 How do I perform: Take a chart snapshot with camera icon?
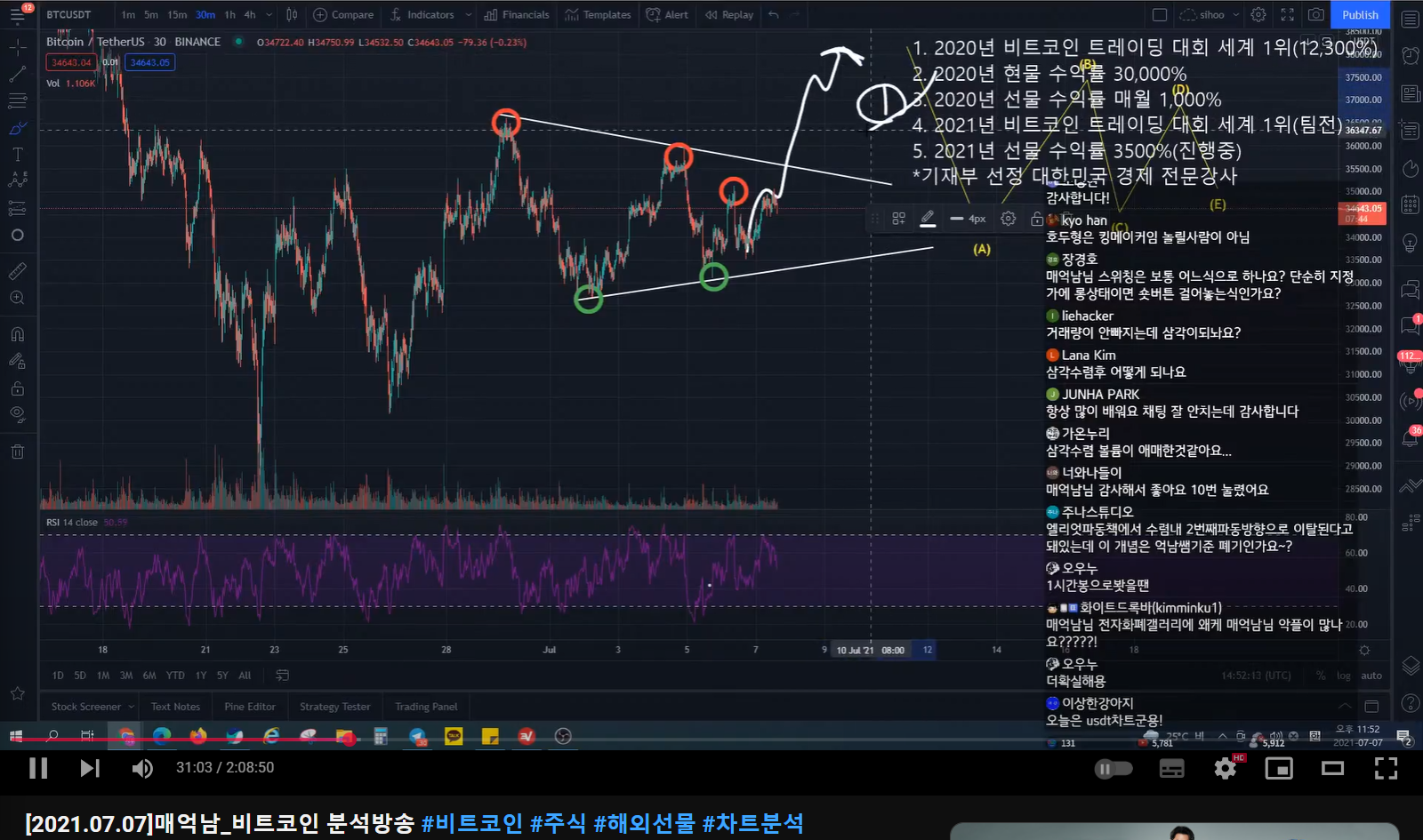click(x=1316, y=15)
